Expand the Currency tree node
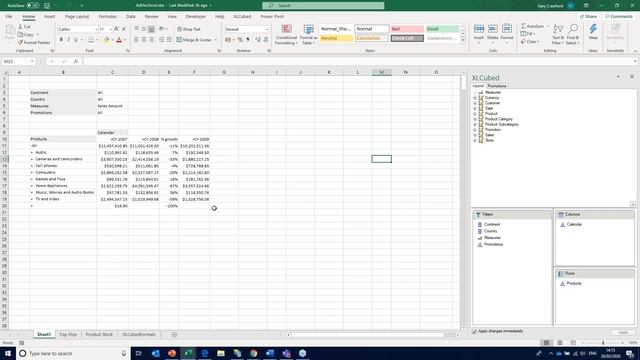 tap(475, 98)
